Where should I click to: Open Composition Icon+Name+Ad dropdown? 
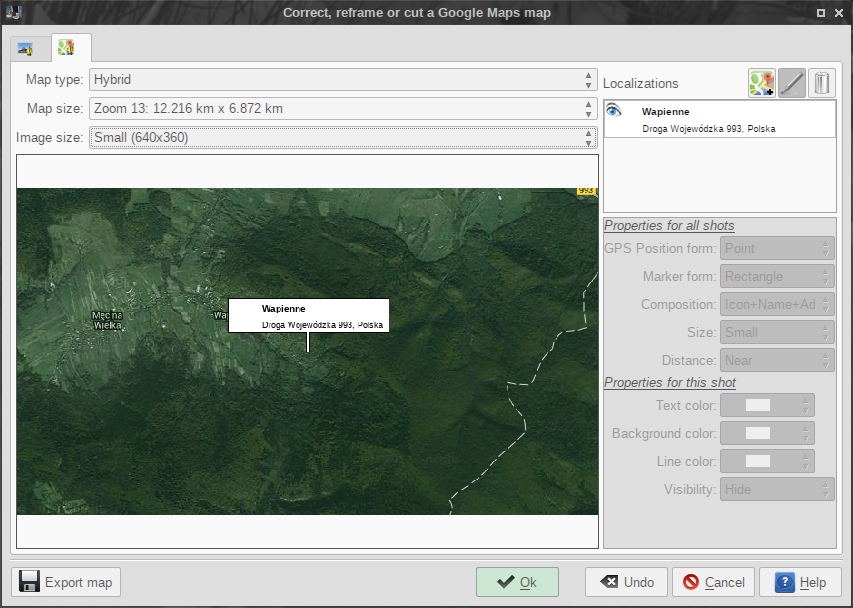click(x=777, y=305)
